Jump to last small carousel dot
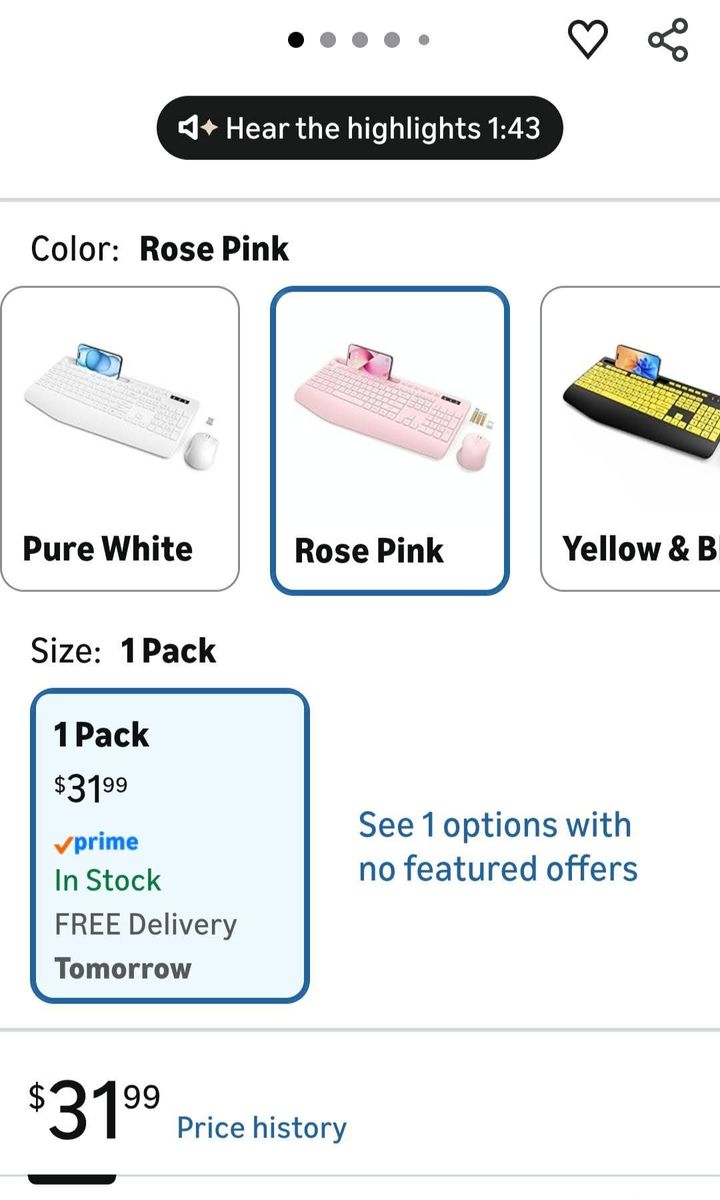 click(x=424, y=40)
